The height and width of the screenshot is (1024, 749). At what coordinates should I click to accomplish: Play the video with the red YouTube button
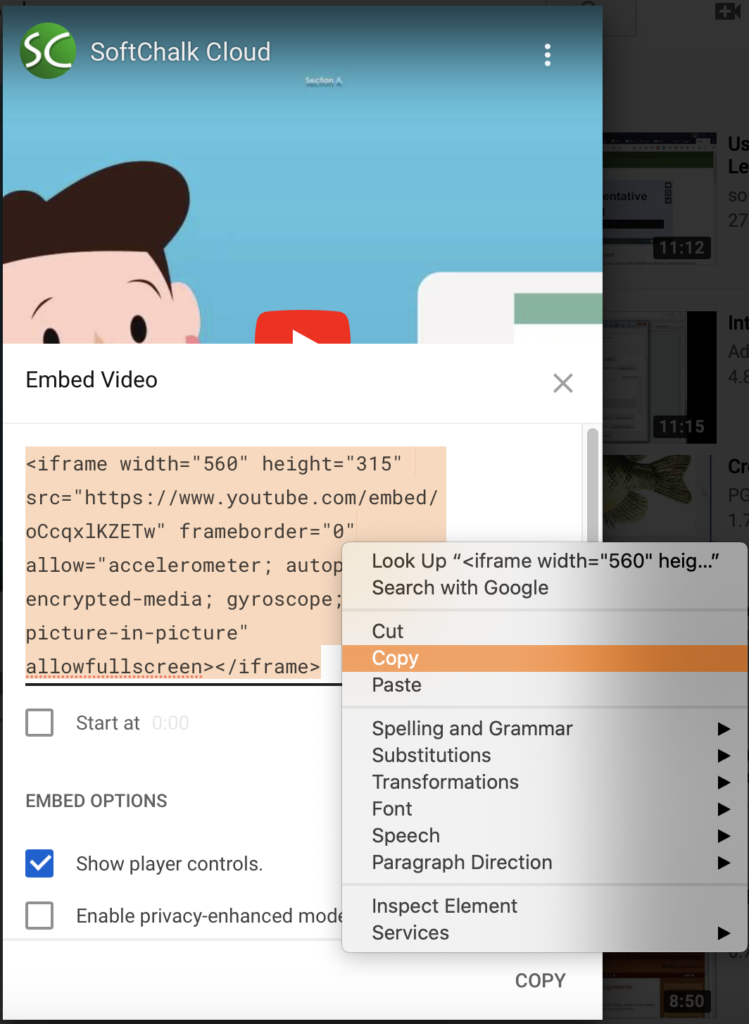point(302,328)
